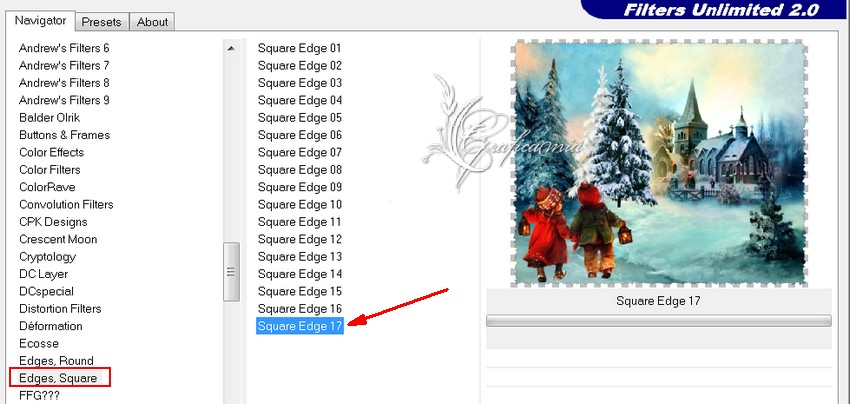Select the Square Edge 01 effect
850x404 pixels.
[300, 48]
